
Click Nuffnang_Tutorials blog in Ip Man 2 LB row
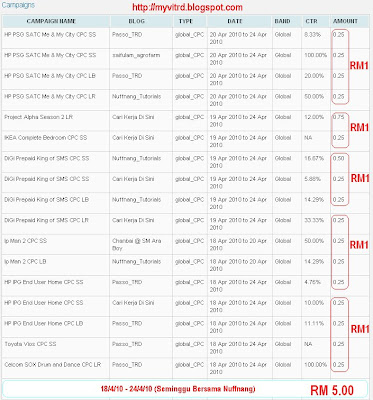point(136,262)
